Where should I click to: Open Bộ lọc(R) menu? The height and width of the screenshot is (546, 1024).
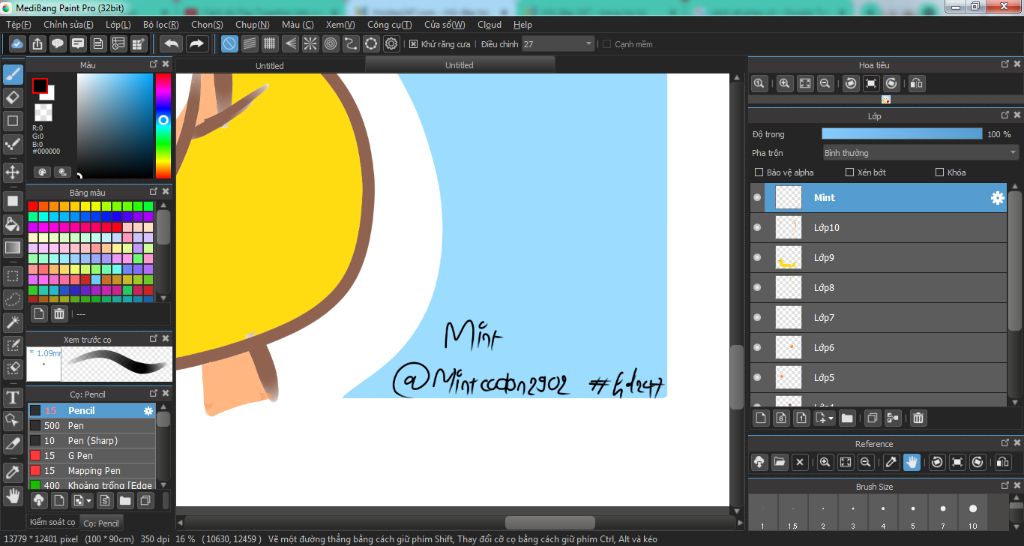tap(161, 25)
